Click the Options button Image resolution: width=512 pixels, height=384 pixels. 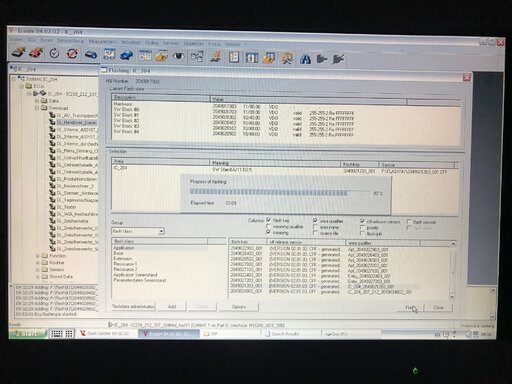pos(239,307)
